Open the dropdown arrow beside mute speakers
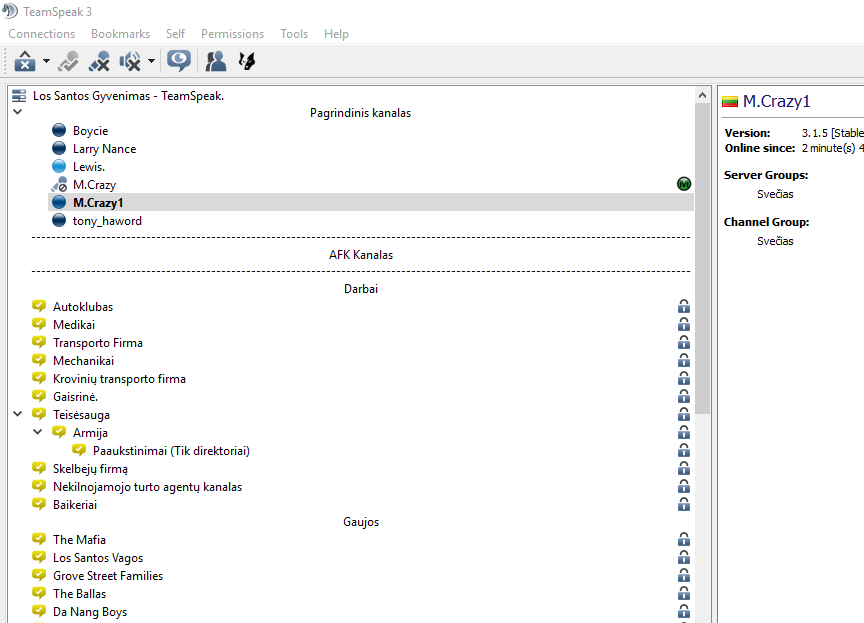The height and width of the screenshot is (623, 864). 151,61
